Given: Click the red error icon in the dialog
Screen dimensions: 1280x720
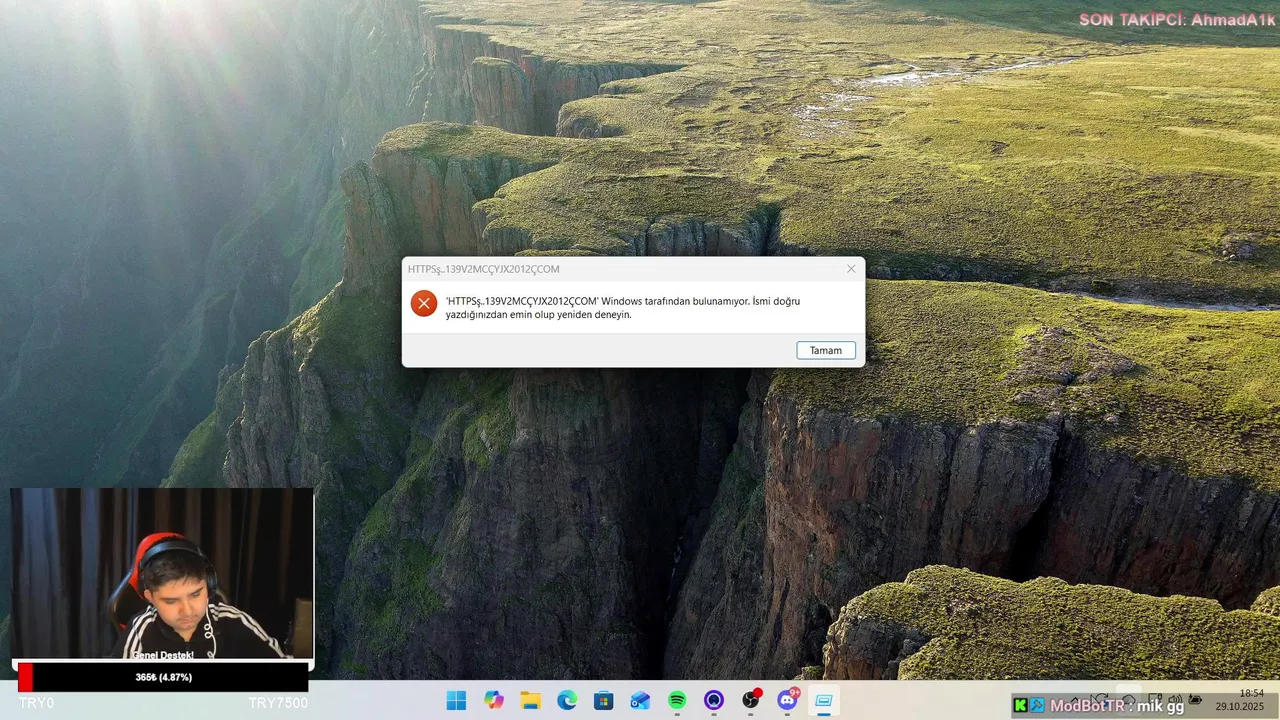Looking at the screenshot, I should tap(424, 303).
